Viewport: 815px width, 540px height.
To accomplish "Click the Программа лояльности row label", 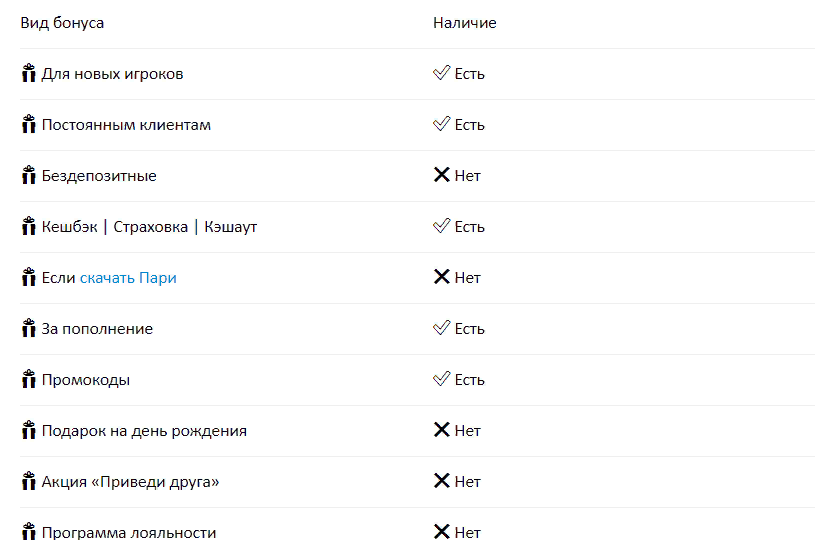I will pos(129,532).
